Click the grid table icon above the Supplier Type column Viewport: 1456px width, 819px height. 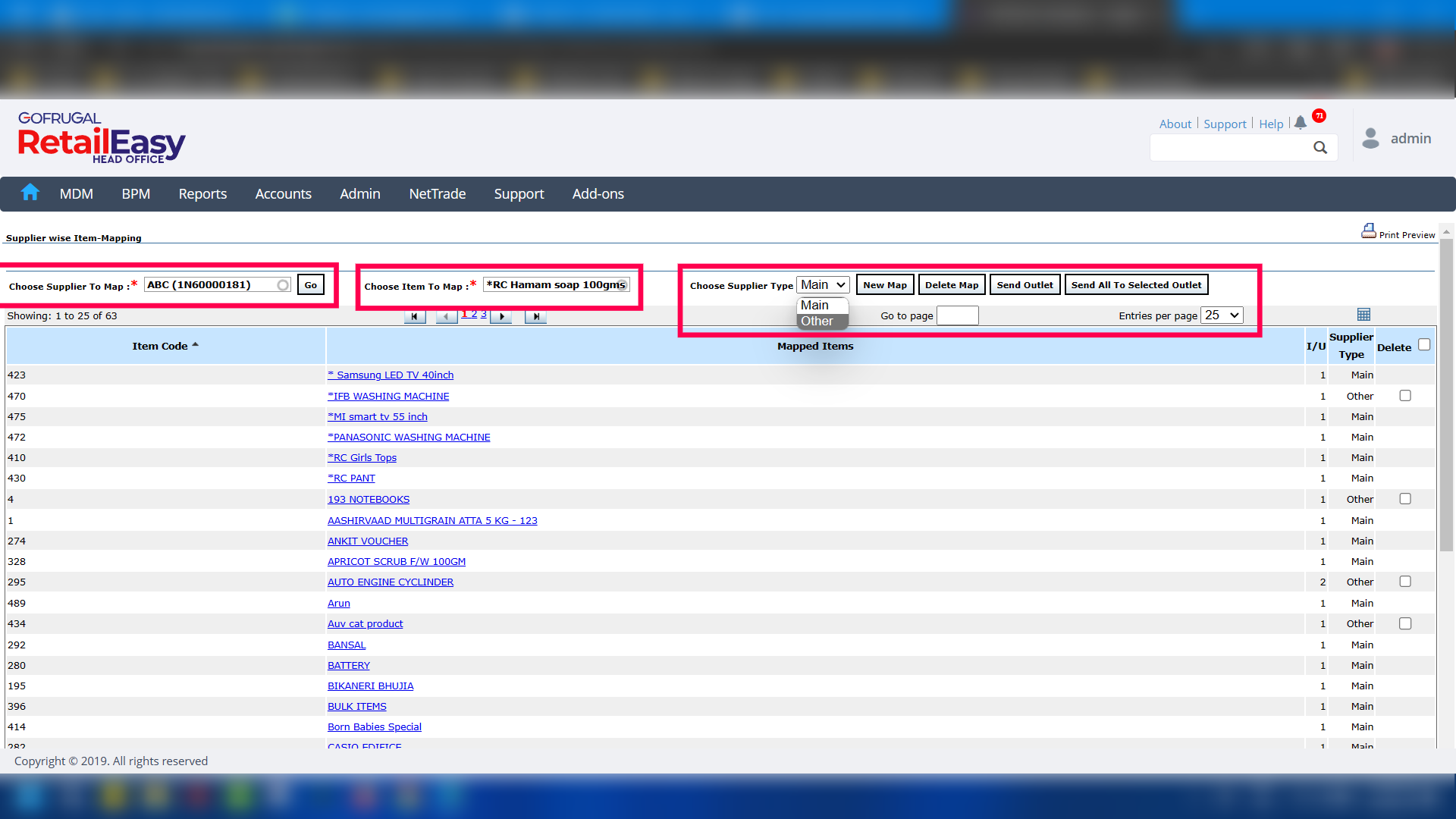point(1363,315)
